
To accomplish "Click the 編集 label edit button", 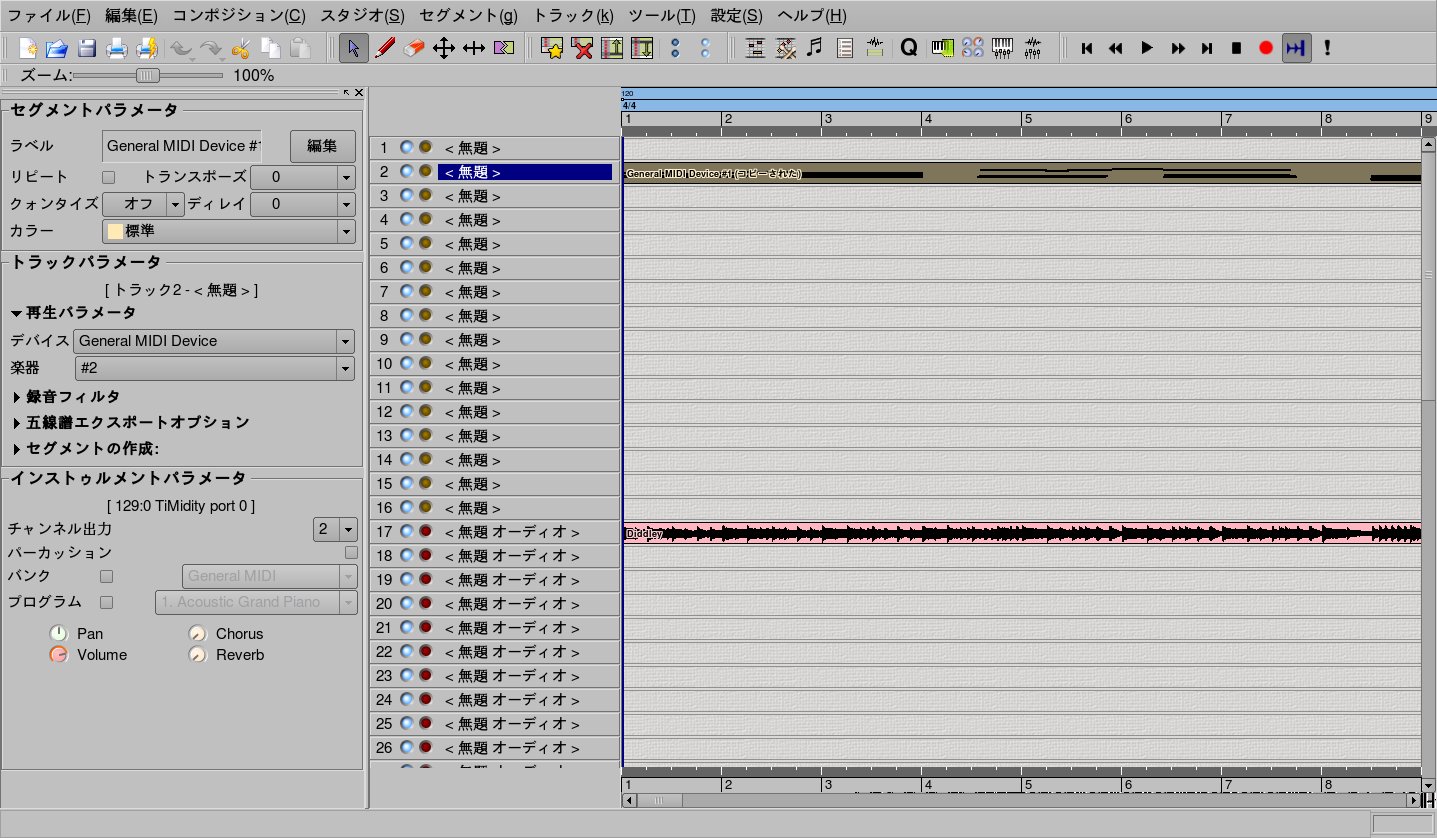I will coord(322,146).
